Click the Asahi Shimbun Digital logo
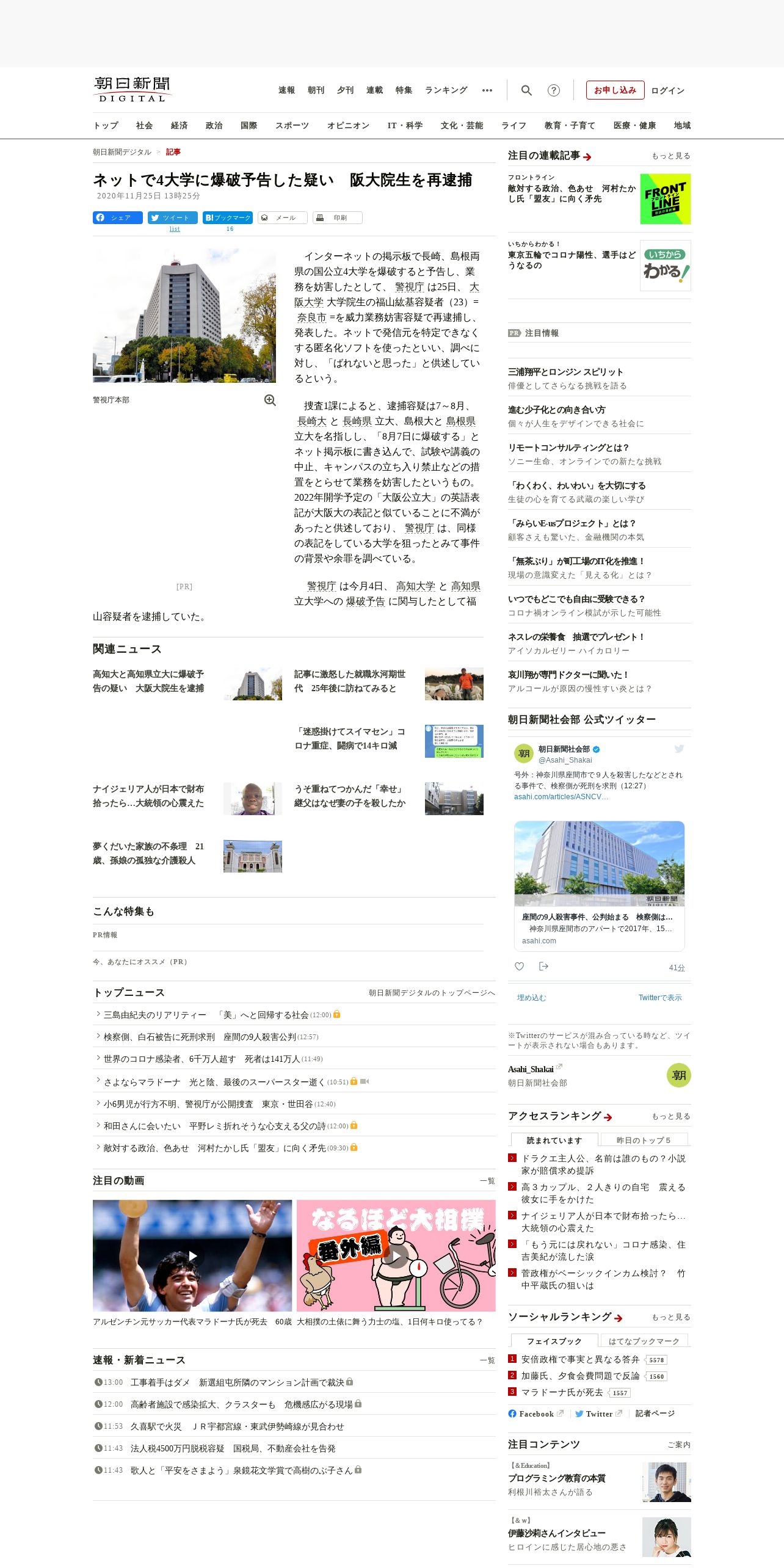The image size is (784, 1568). point(132,89)
